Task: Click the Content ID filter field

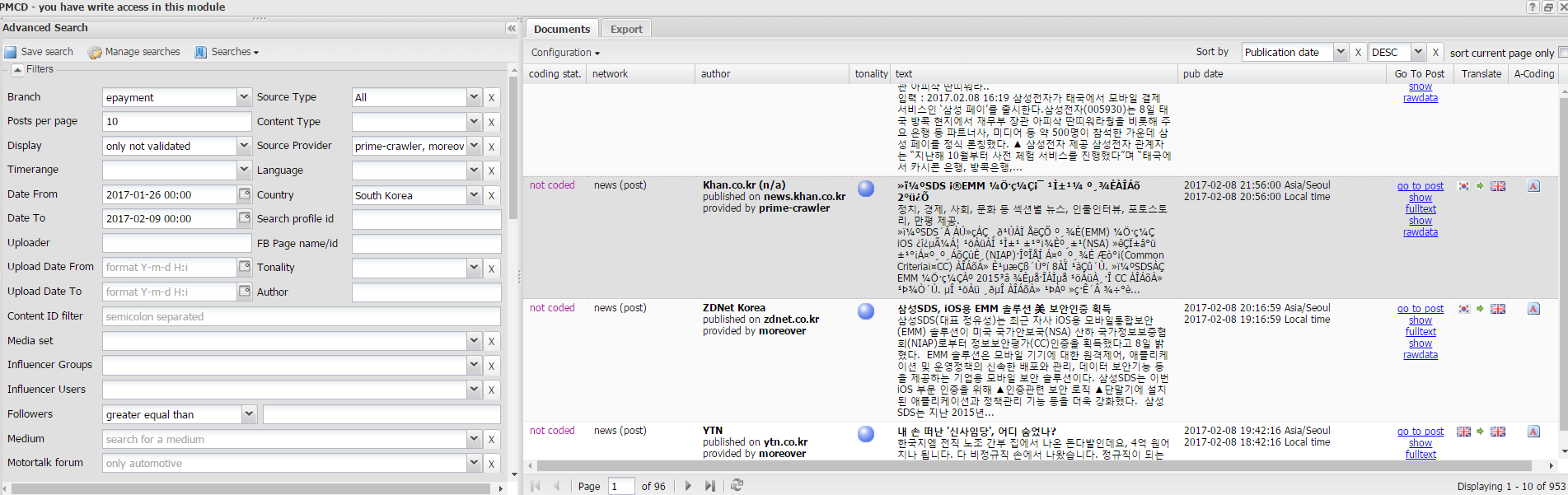Action: (x=302, y=316)
